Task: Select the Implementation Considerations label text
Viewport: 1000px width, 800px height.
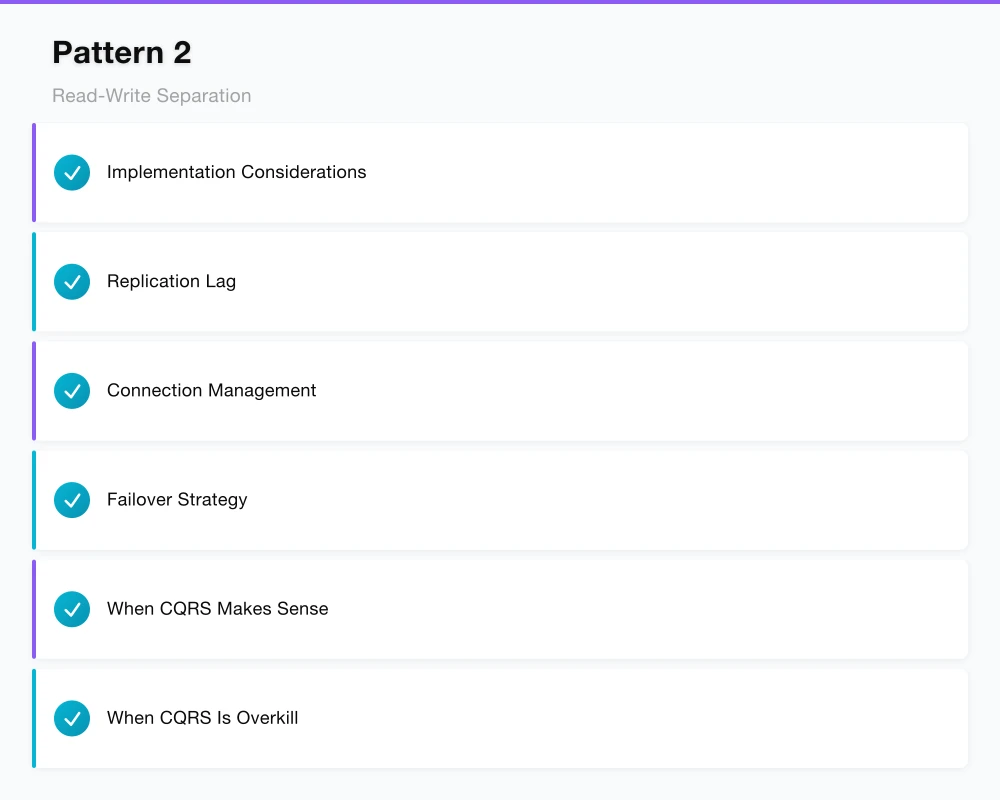Action: [236, 172]
